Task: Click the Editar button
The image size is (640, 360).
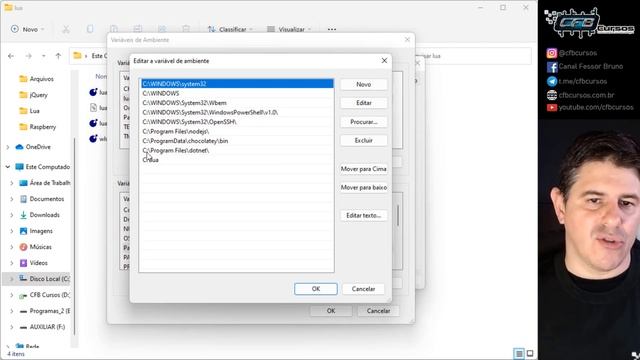Action: (363, 103)
